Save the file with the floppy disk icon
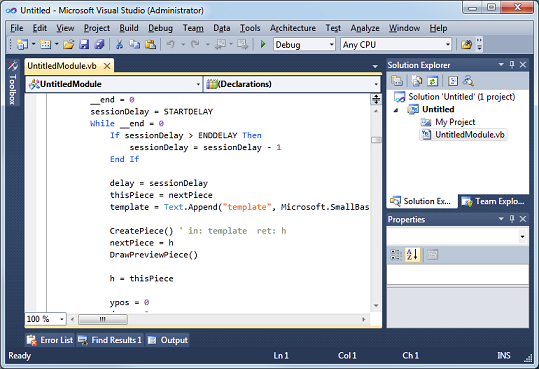 click(x=84, y=44)
